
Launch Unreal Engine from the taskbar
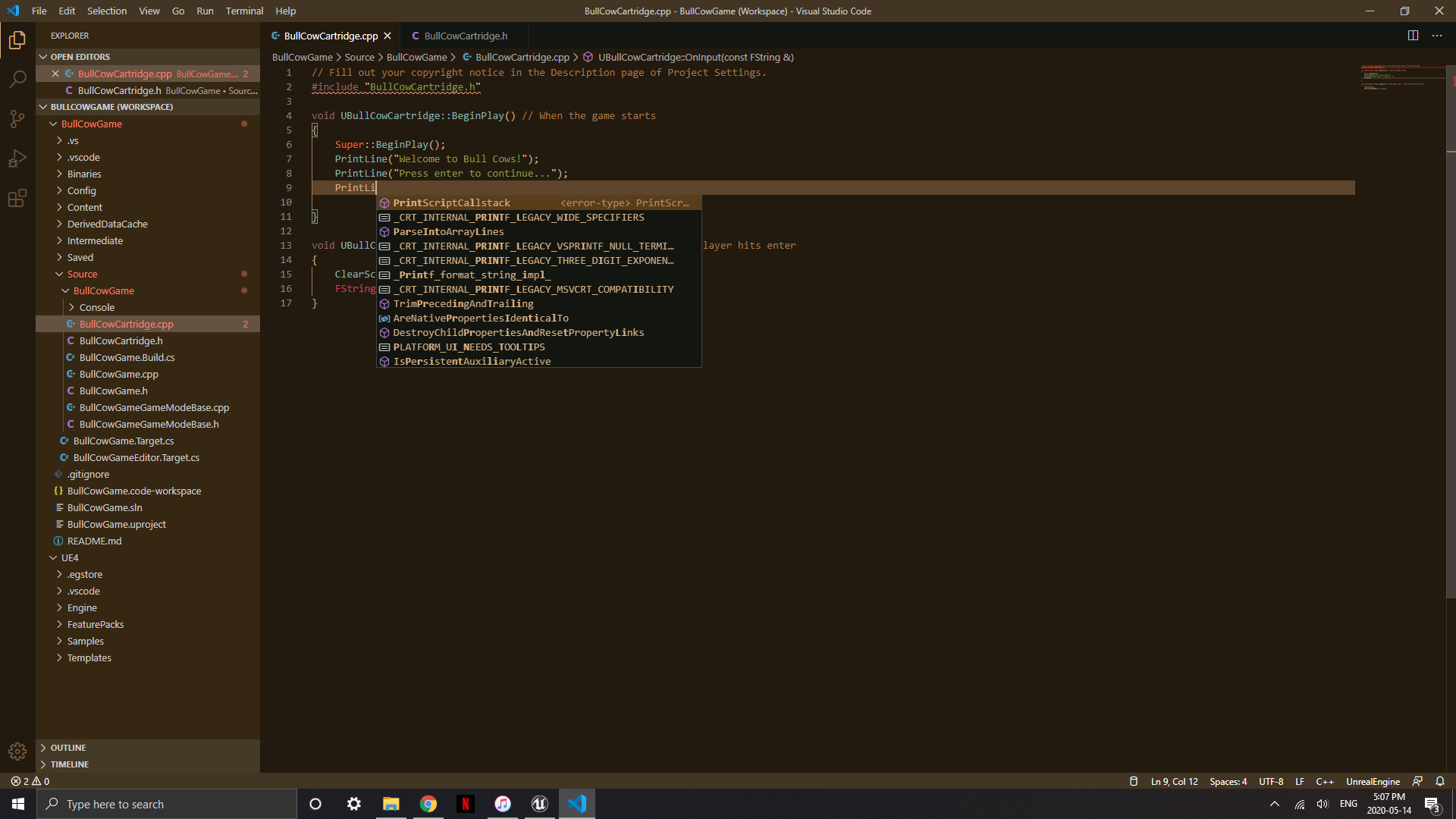[539, 804]
